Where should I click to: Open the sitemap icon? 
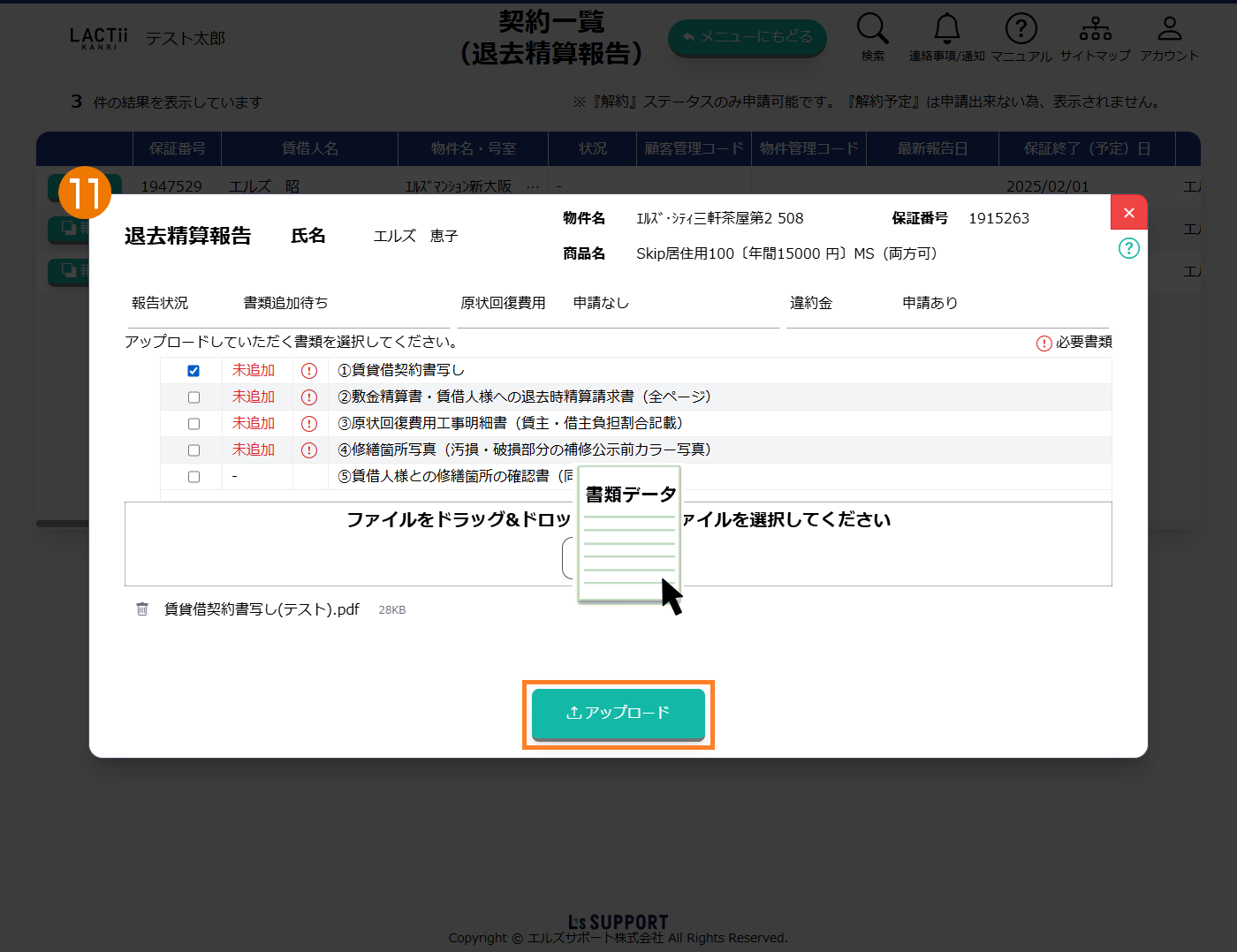tap(1095, 29)
